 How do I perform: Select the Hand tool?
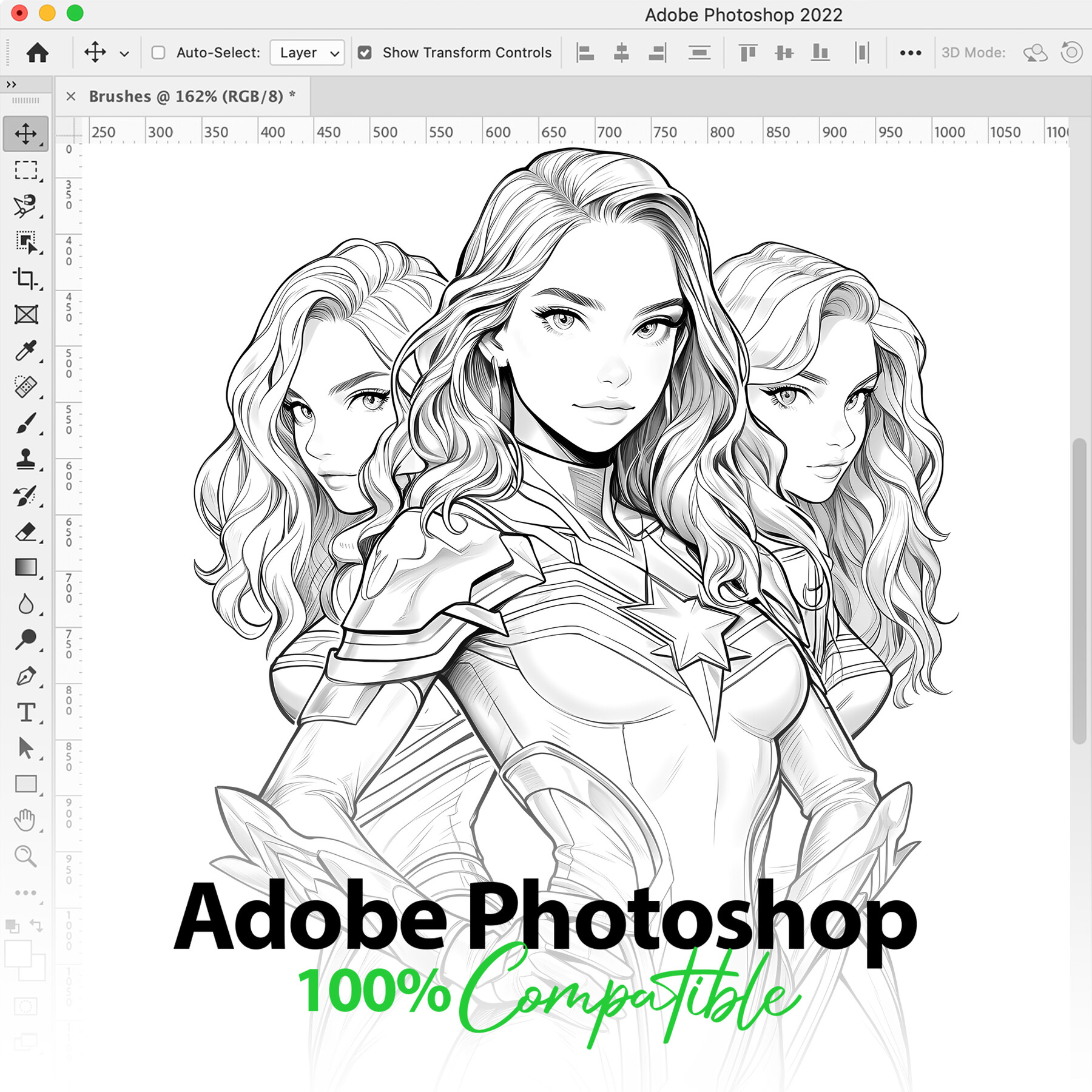pos(25,820)
